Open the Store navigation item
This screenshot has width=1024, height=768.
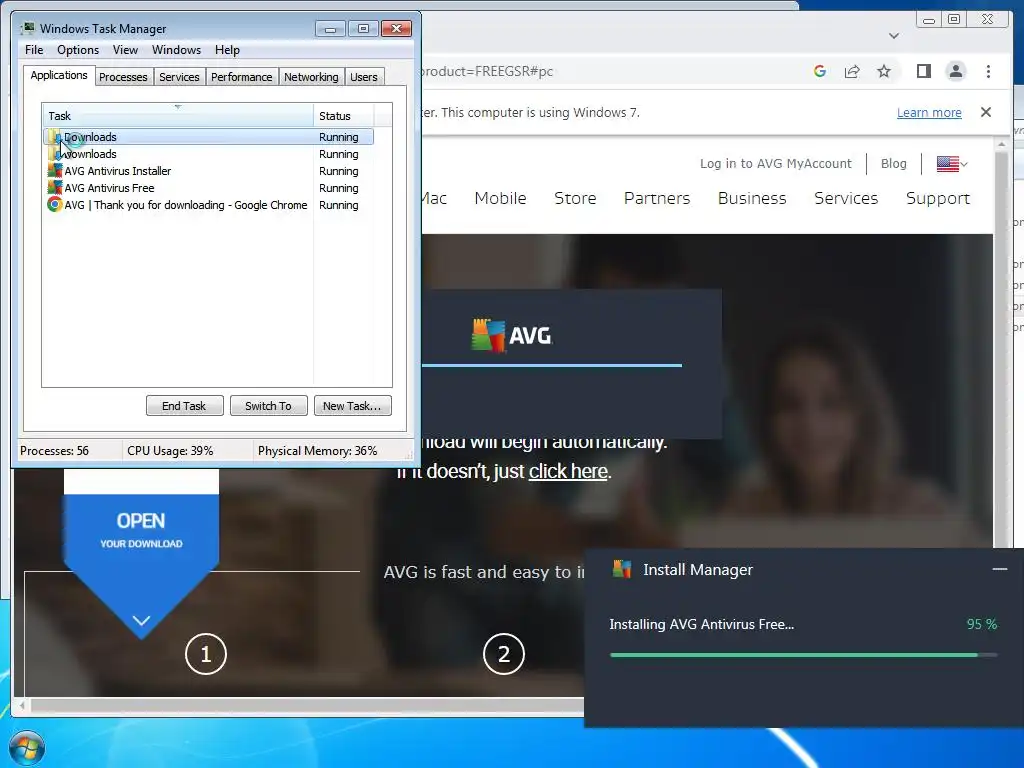click(575, 198)
